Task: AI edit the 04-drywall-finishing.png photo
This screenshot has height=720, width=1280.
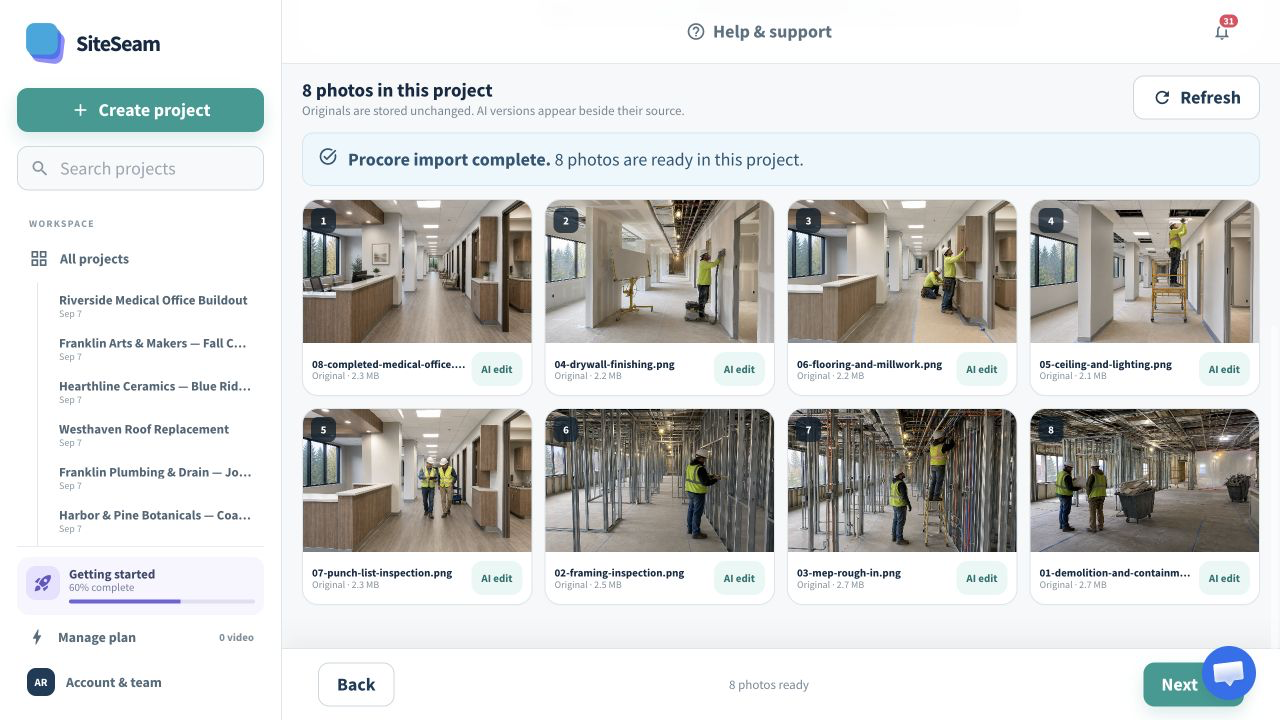Action: tap(739, 369)
